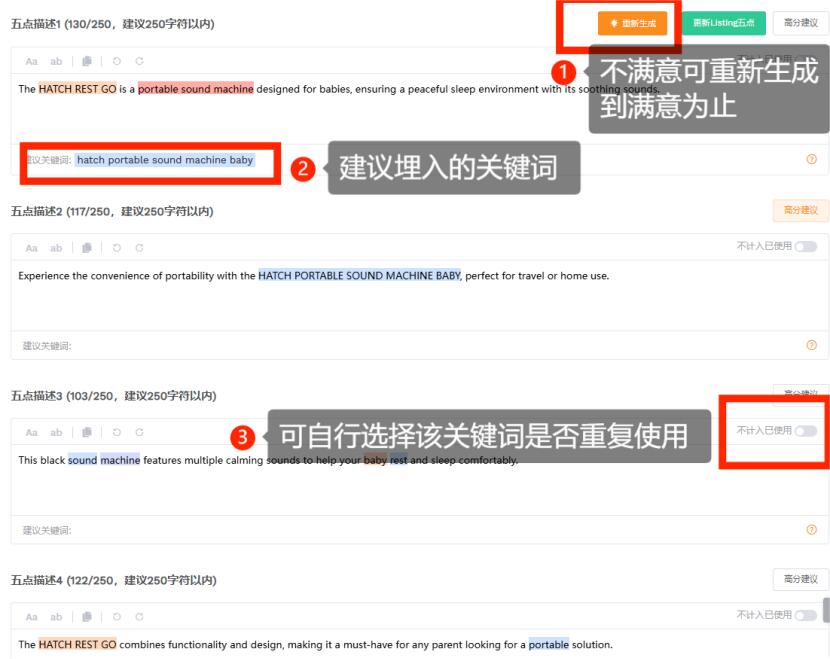Screen dimensions: 830x659
Task: Click the Aa case icon in 五点描述3 toolbar
Action: (31, 432)
